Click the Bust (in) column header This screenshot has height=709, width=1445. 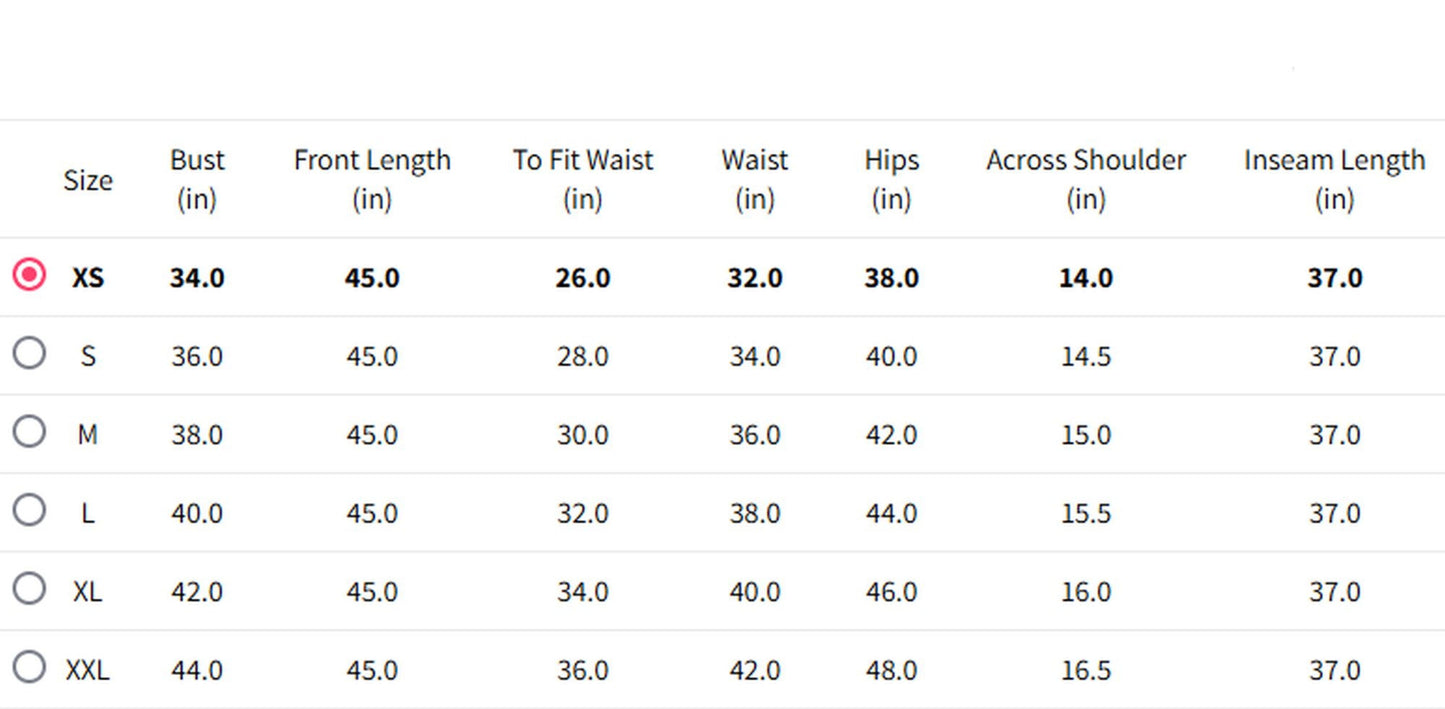[x=197, y=179]
